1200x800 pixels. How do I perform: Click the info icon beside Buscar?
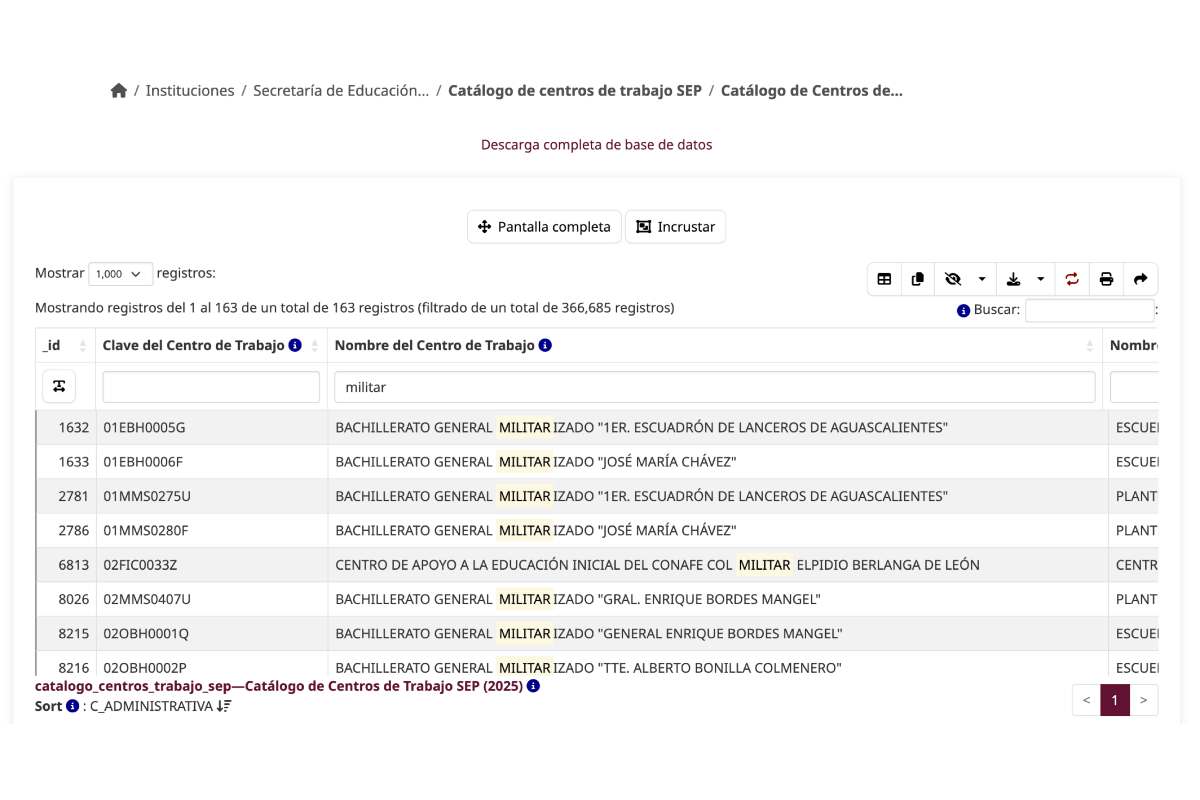(963, 311)
